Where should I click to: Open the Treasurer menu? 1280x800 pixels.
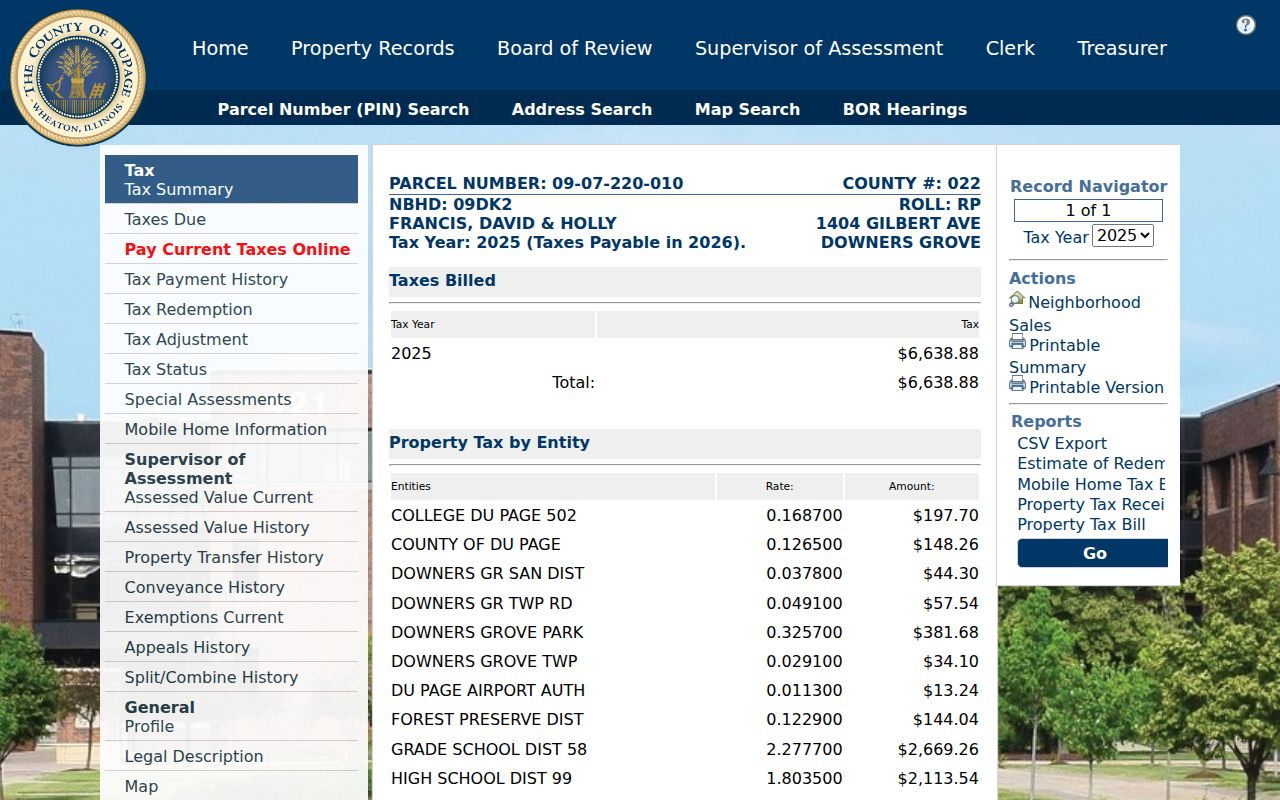[1122, 48]
